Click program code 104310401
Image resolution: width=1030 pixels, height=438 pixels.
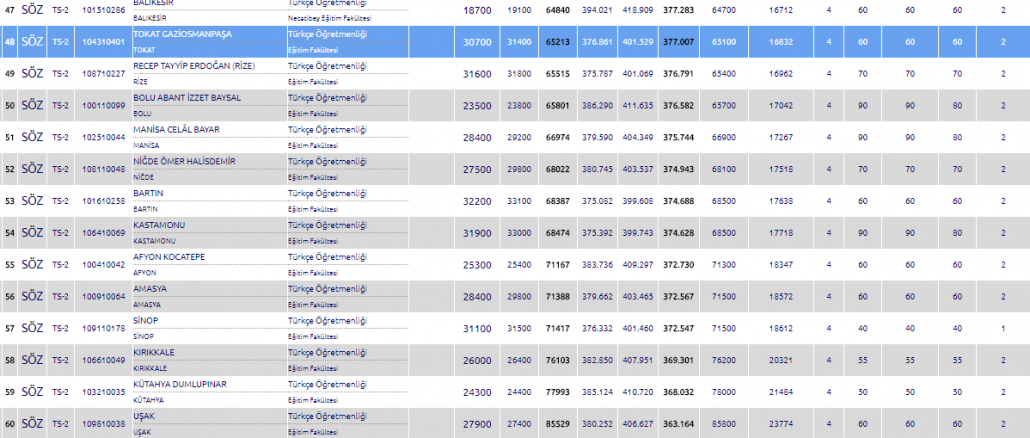tap(102, 42)
